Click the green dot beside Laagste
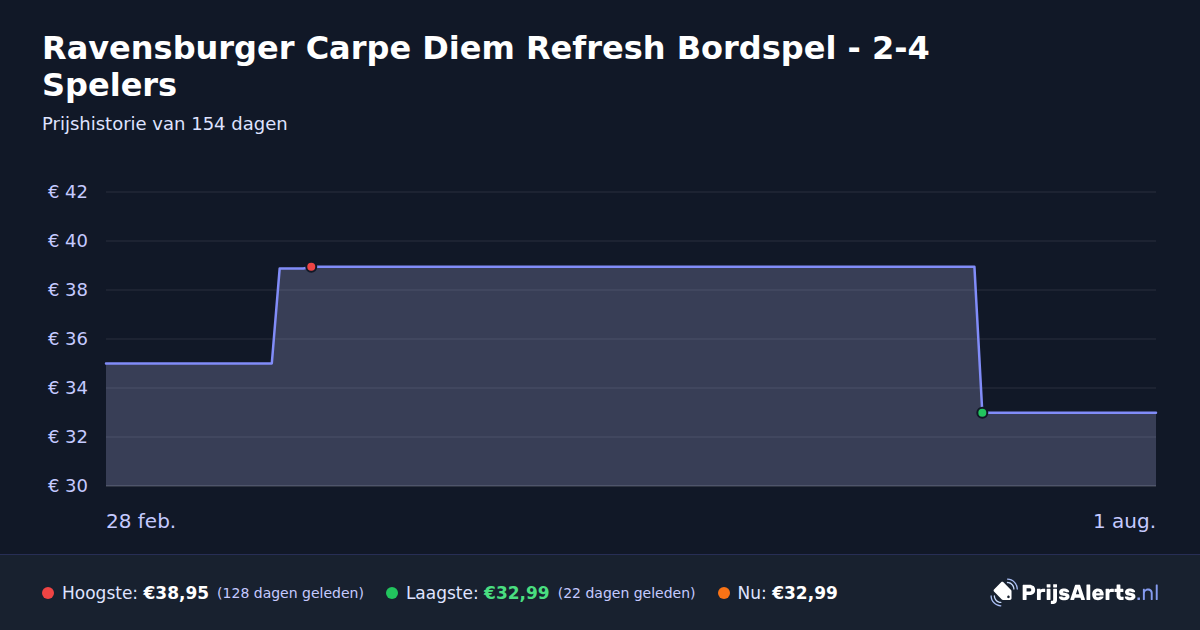This screenshot has height=630, width=1200. click(392, 593)
